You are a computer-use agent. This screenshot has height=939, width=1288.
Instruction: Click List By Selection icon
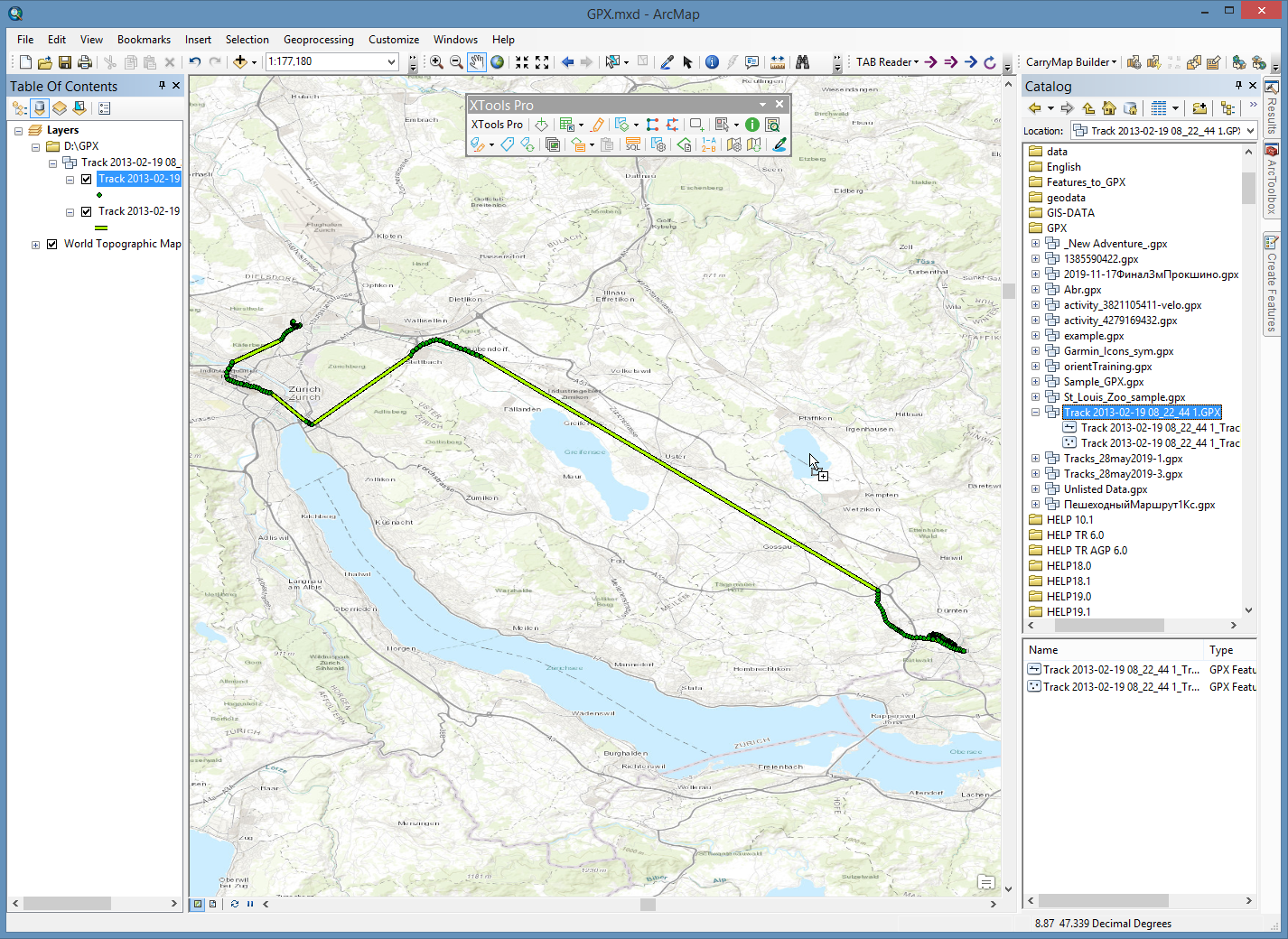tap(79, 108)
